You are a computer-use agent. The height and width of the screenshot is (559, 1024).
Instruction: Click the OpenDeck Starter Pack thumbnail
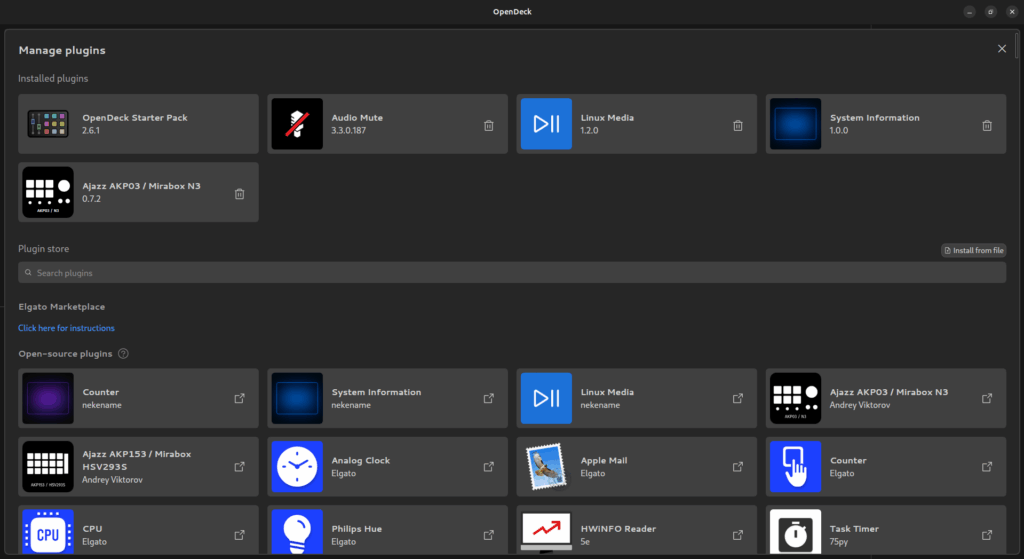click(48, 124)
